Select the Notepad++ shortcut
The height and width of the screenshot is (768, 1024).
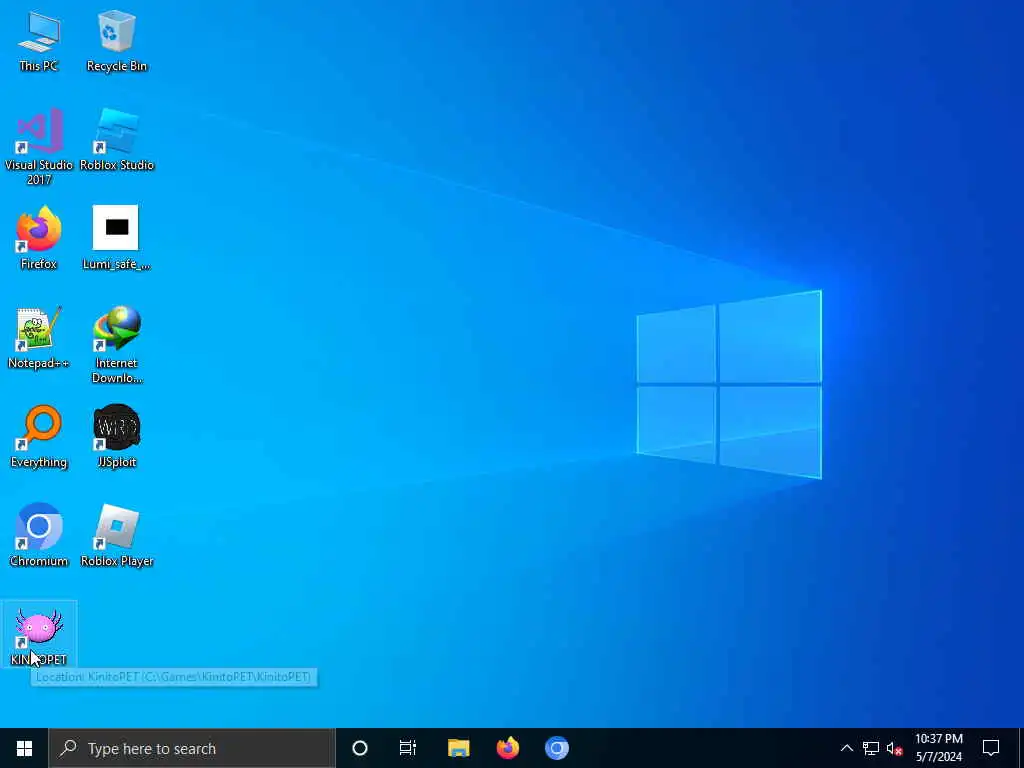[39, 338]
